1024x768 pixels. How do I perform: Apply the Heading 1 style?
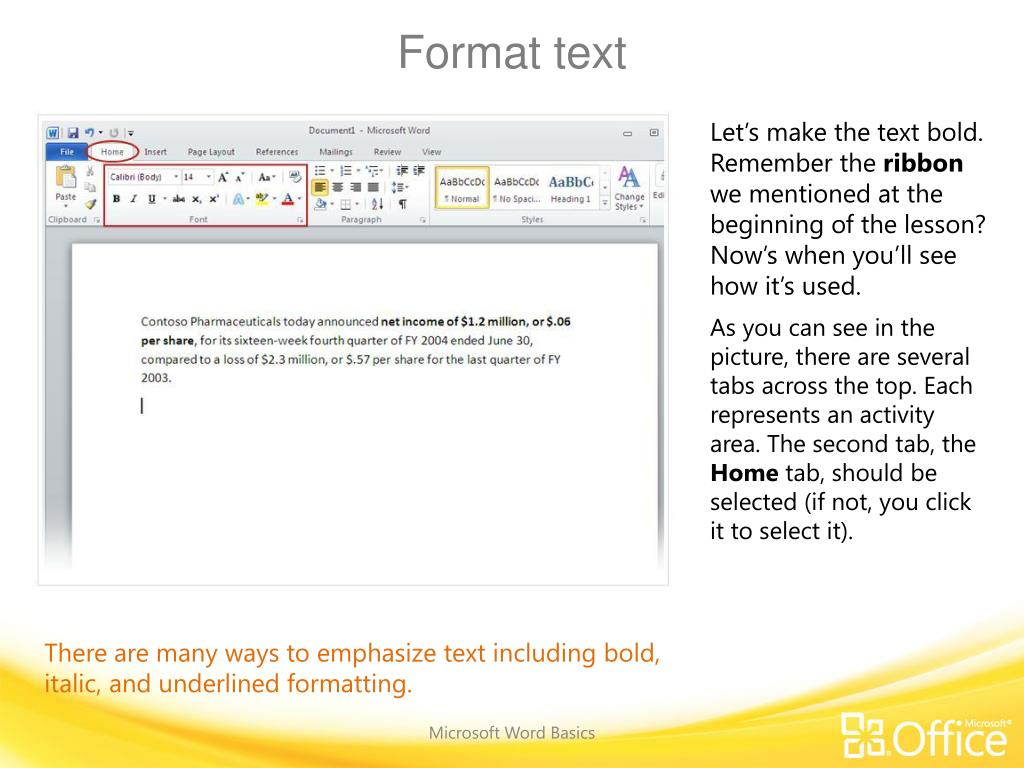coord(571,188)
